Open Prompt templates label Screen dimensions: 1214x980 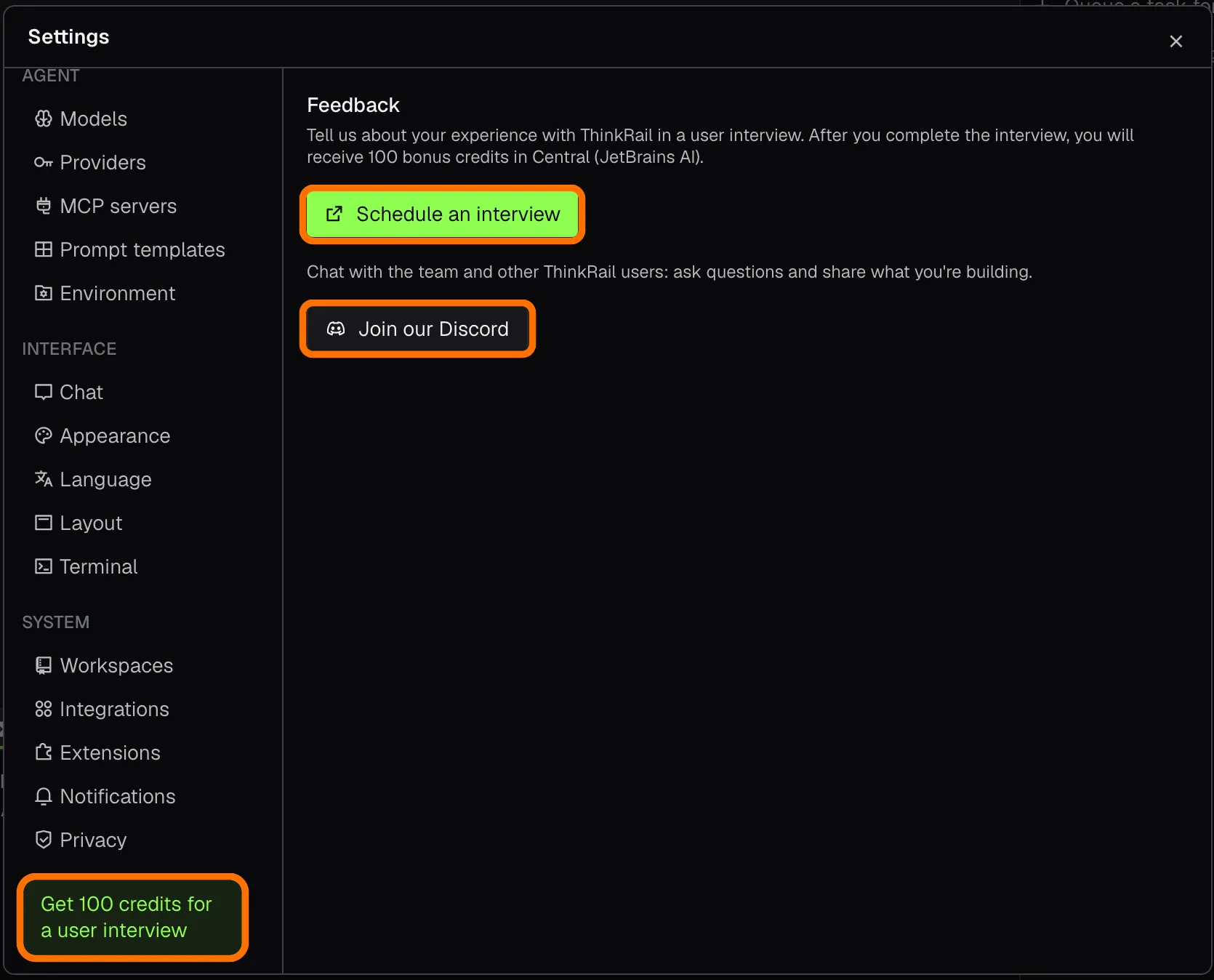click(142, 249)
